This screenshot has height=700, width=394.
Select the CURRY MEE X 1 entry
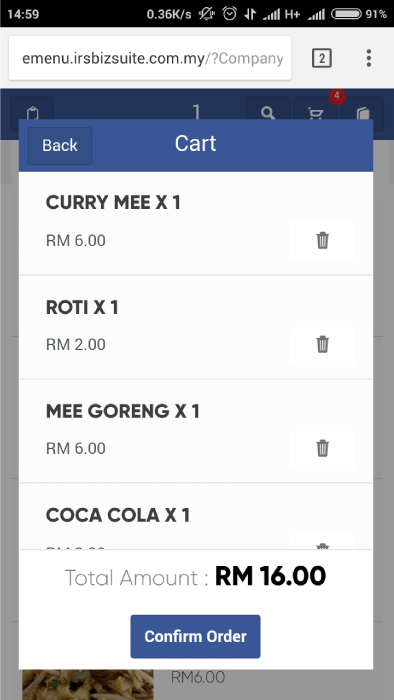coord(196,224)
